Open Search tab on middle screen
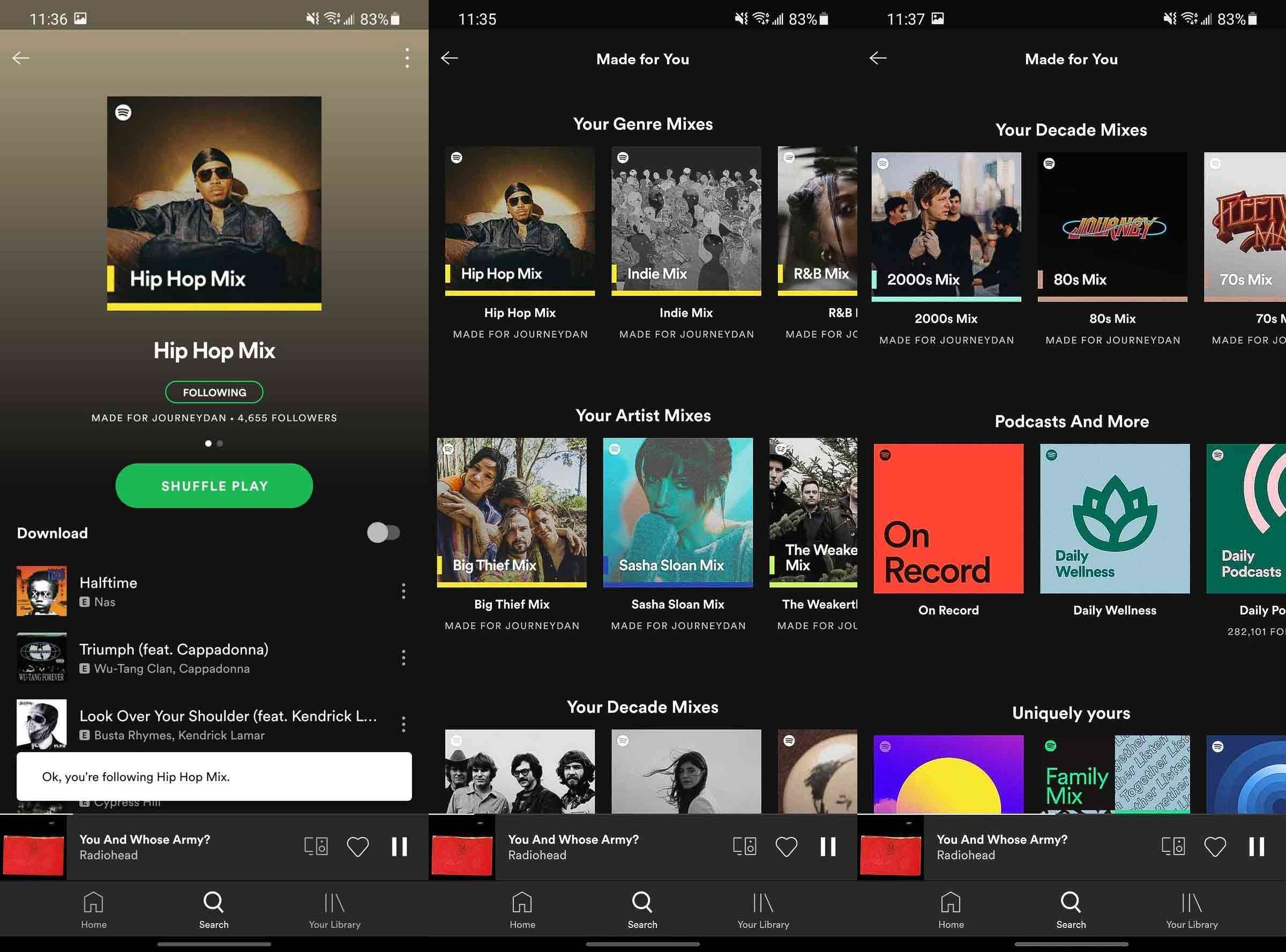The width and height of the screenshot is (1286, 952). coord(642,911)
